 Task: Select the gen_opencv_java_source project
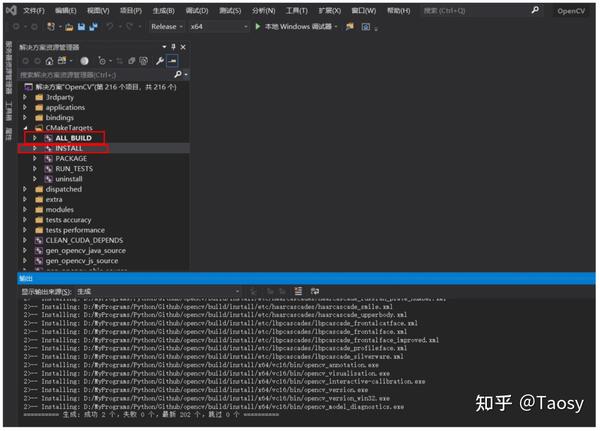click(x=86, y=251)
